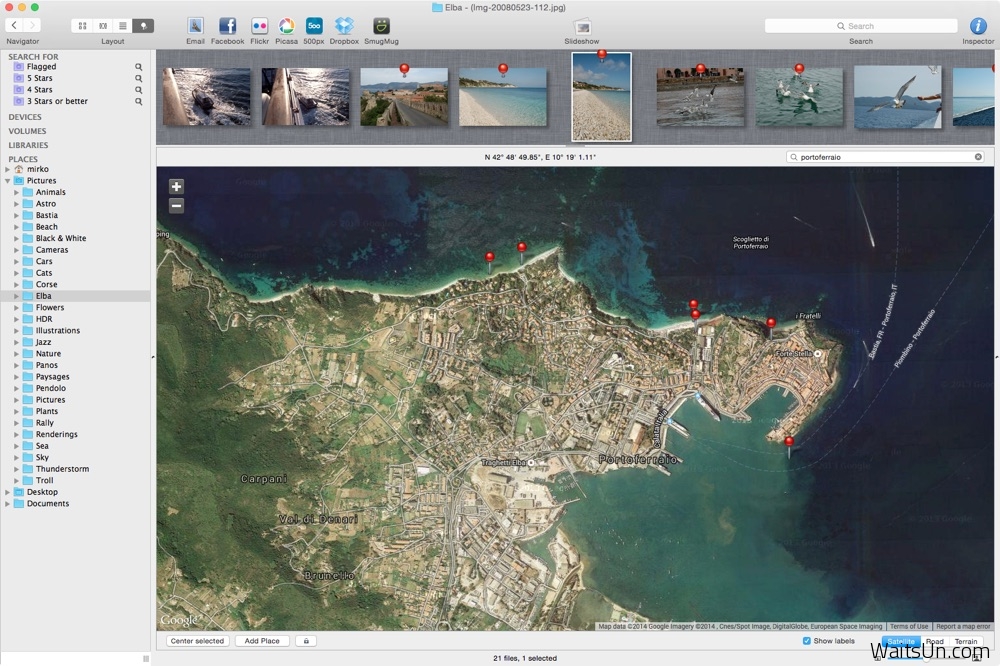Share the selected photo via Email
The image size is (1000, 666).
[x=195, y=27]
